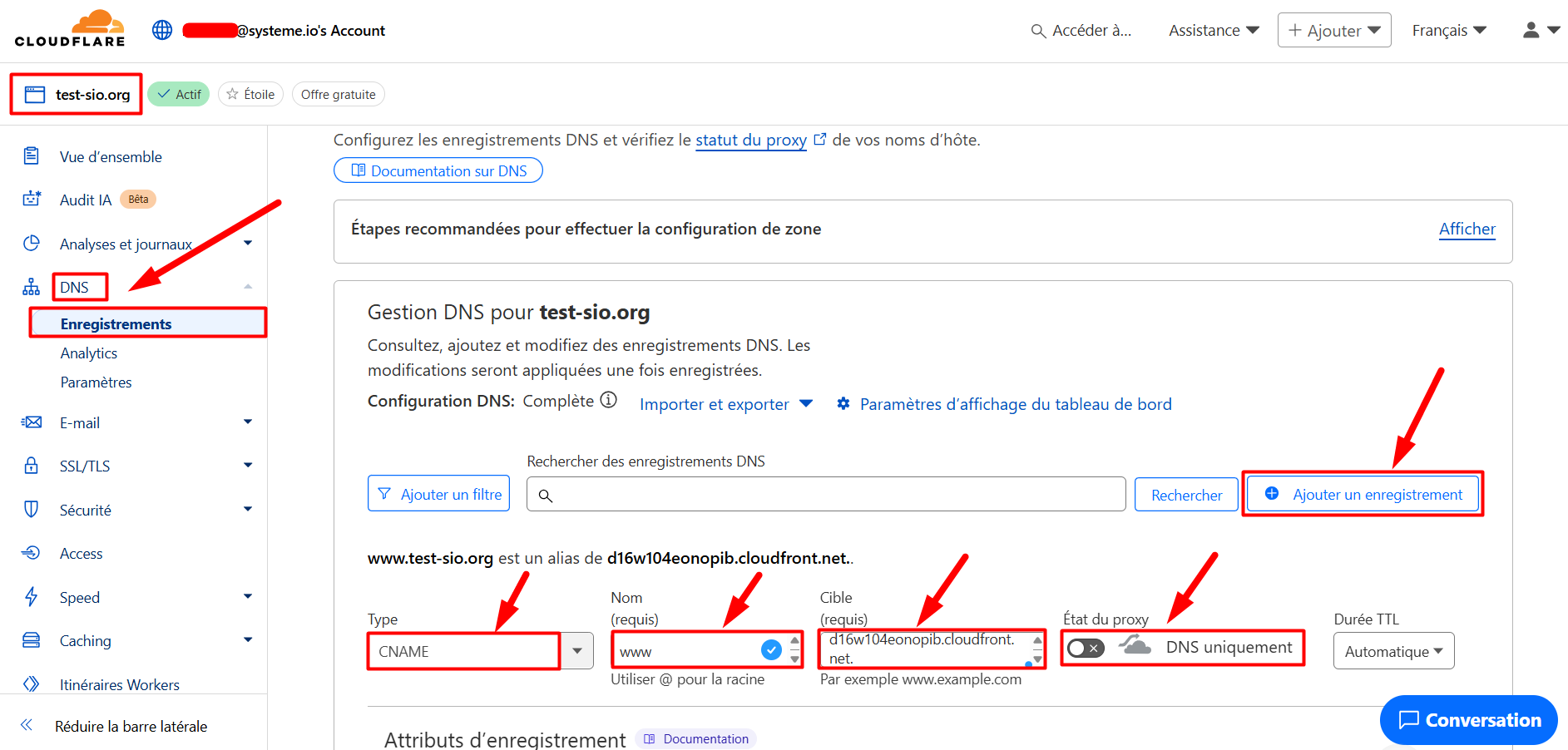
Task: Open Paramètres under DNS
Action: (x=96, y=382)
